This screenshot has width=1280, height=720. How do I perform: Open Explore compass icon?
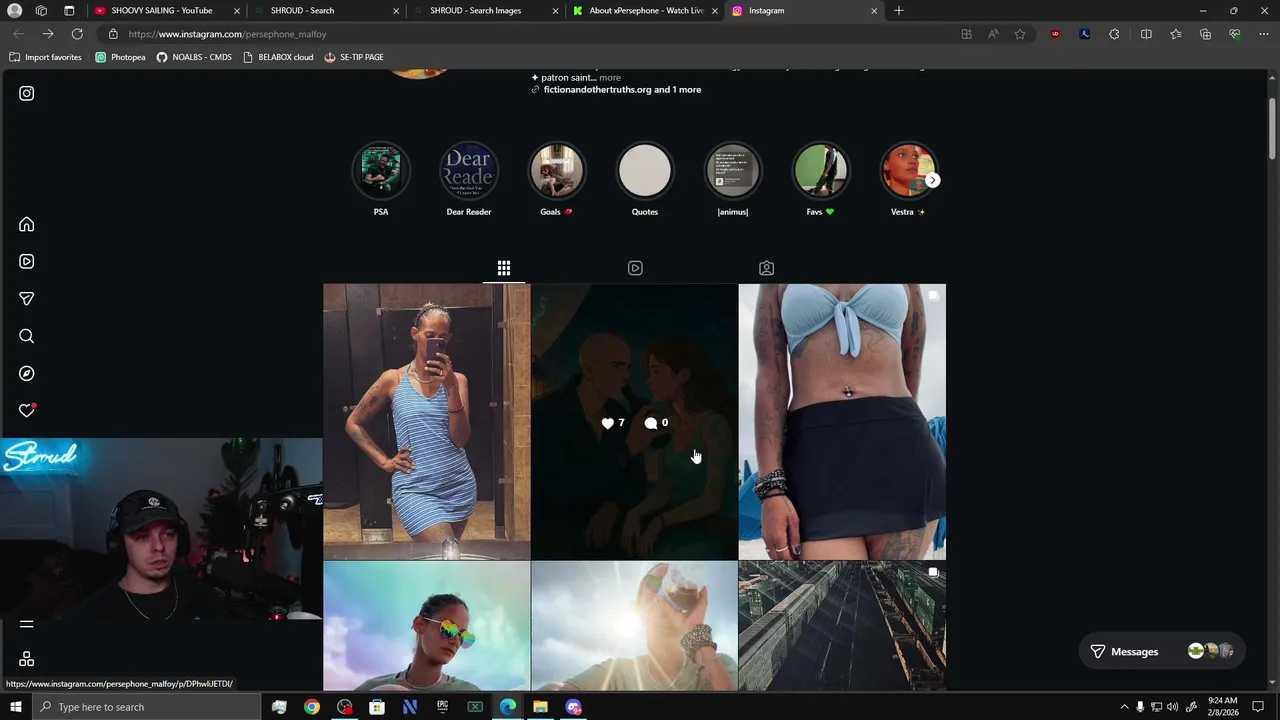pos(27,373)
